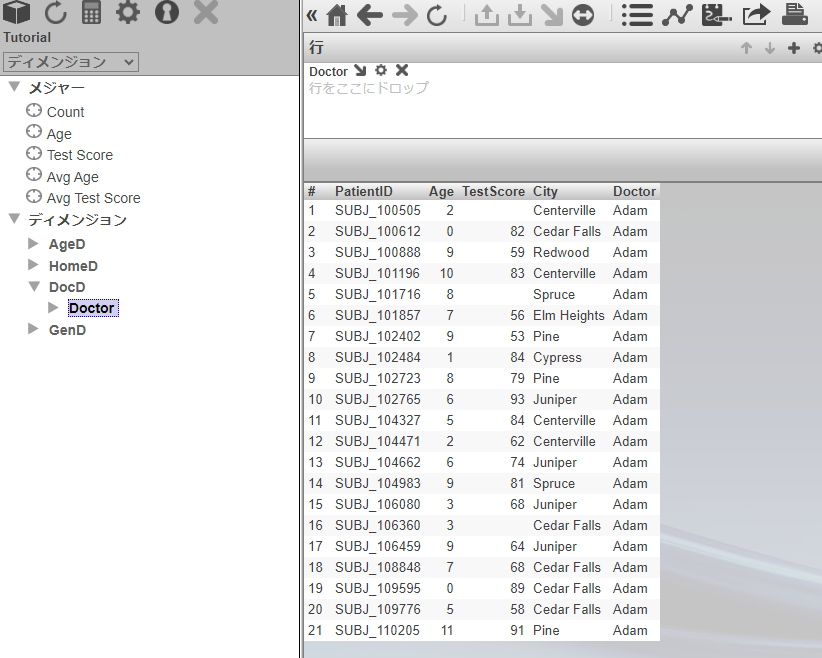The width and height of the screenshot is (822, 658).
Task: Click the Tutorial cube title
Action: coord(27,37)
